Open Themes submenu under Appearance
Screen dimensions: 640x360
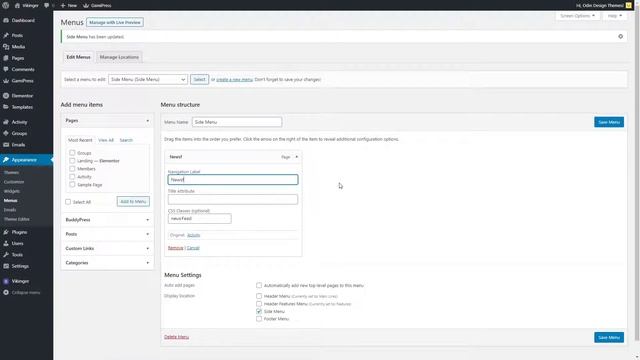click(x=11, y=173)
